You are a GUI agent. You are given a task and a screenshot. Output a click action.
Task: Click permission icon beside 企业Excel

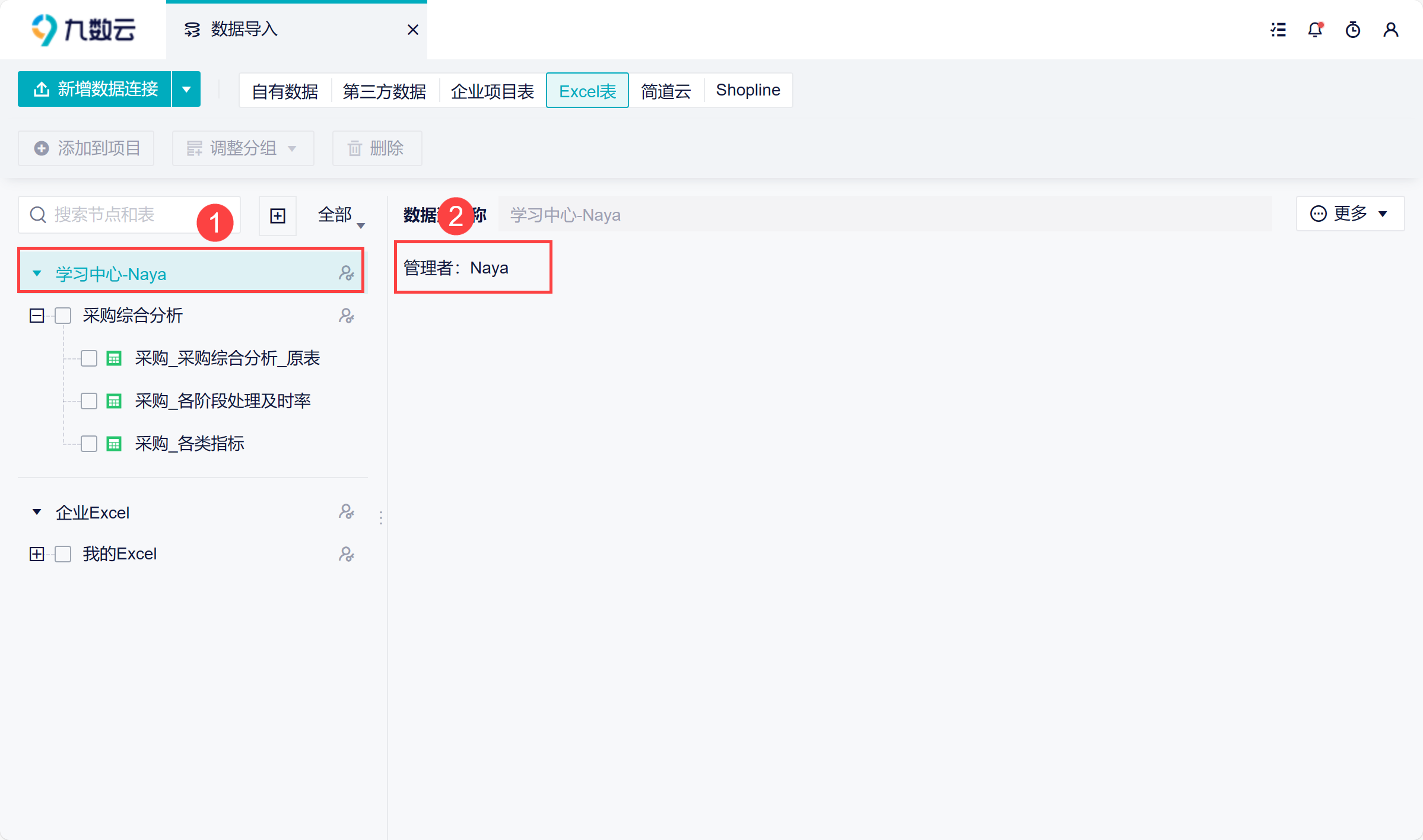click(x=347, y=511)
